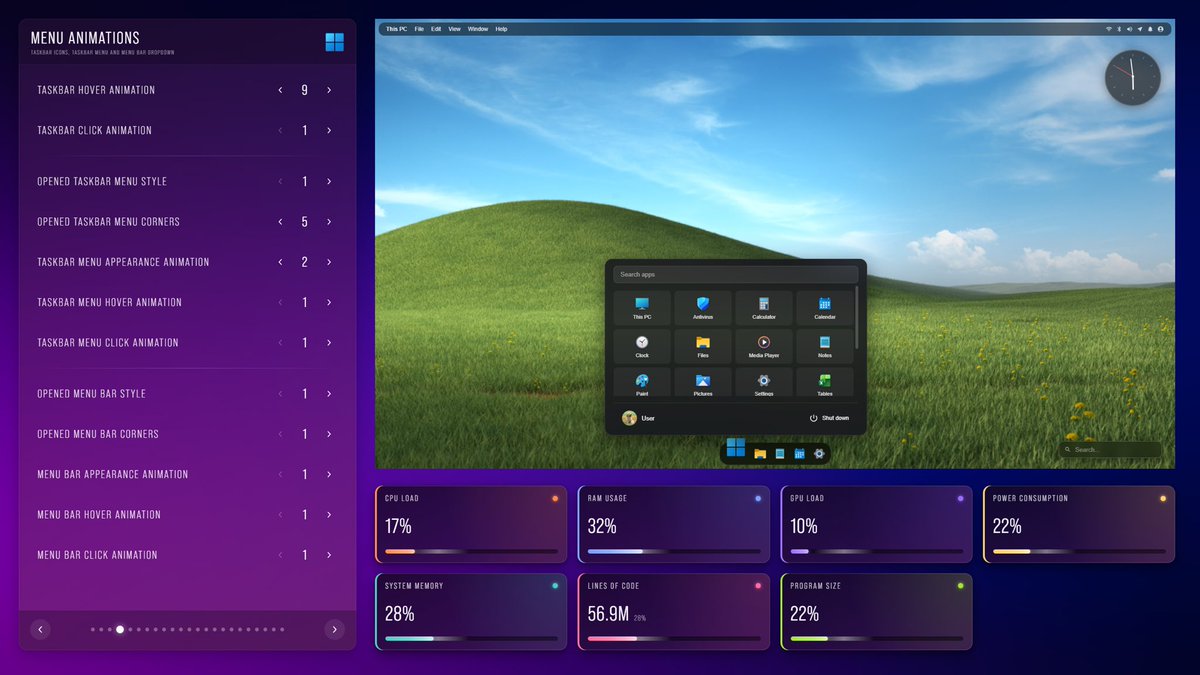The image size is (1200, 675).
Task: Click the highlighted page indicator dot
Action: pos(120,630)
